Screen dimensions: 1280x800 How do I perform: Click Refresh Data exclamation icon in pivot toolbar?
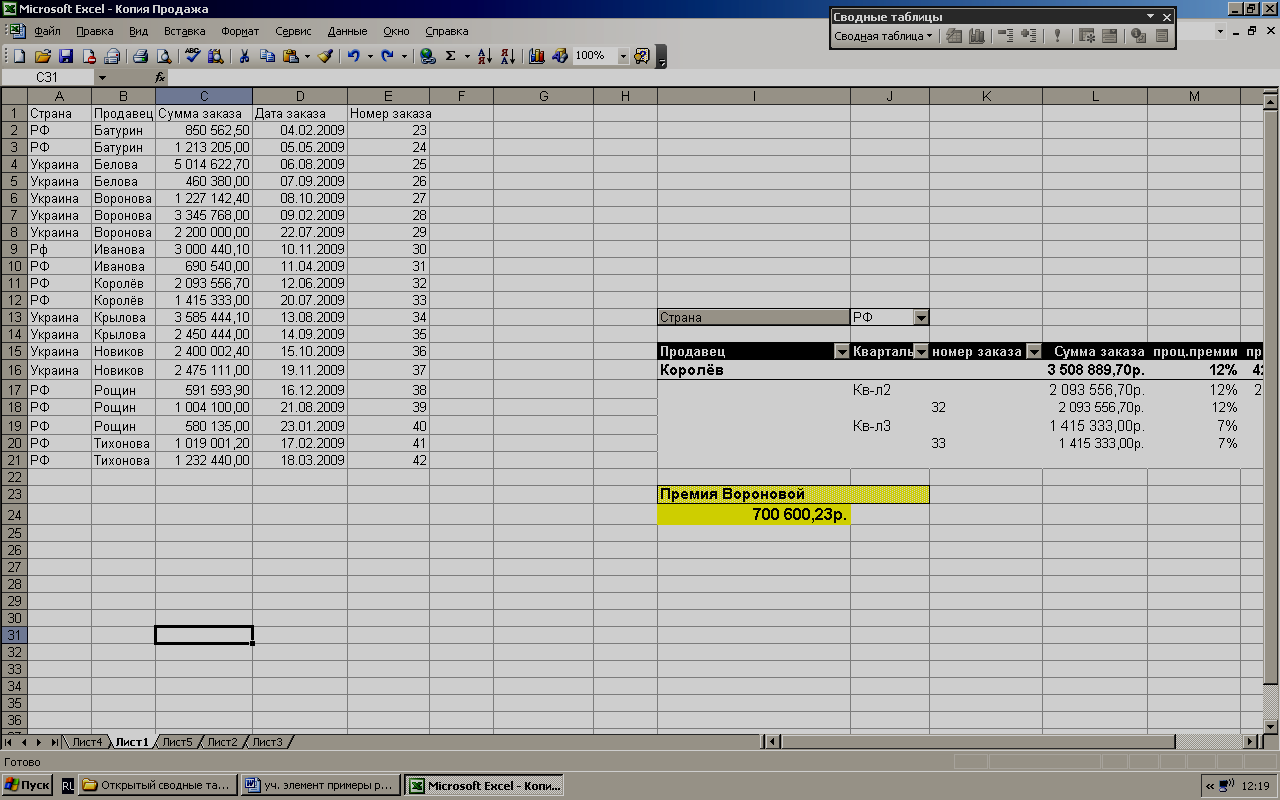click(1057, 36)
